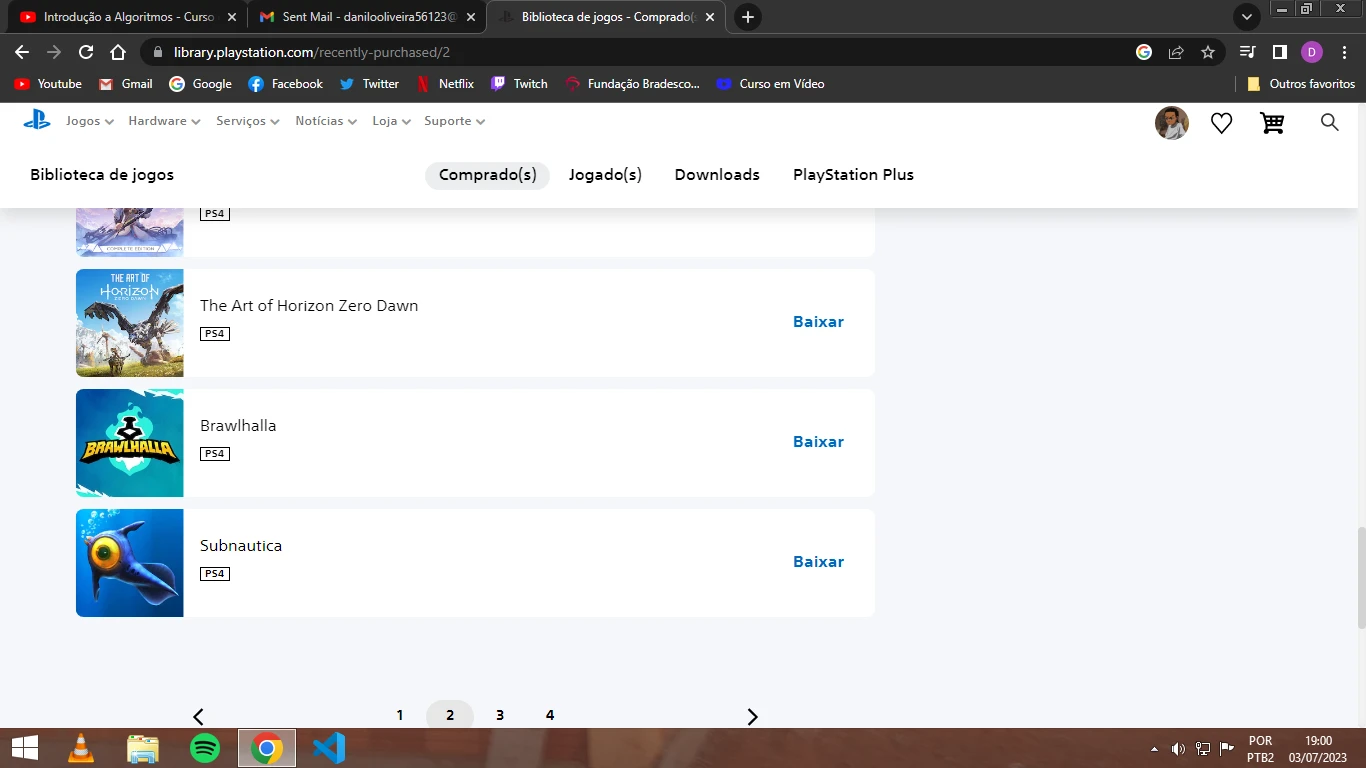
Task: Open a new browser tab
Action: (x=747, y=17)
